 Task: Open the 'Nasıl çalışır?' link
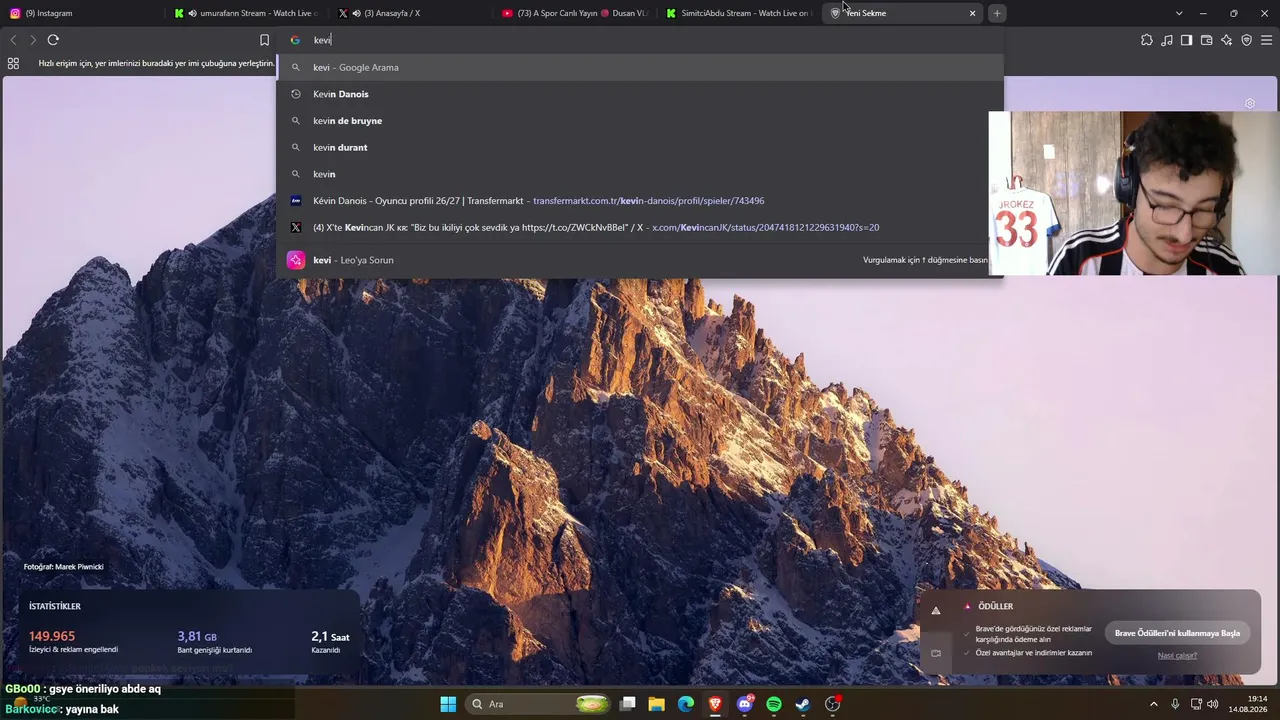tap(1177, 655)
